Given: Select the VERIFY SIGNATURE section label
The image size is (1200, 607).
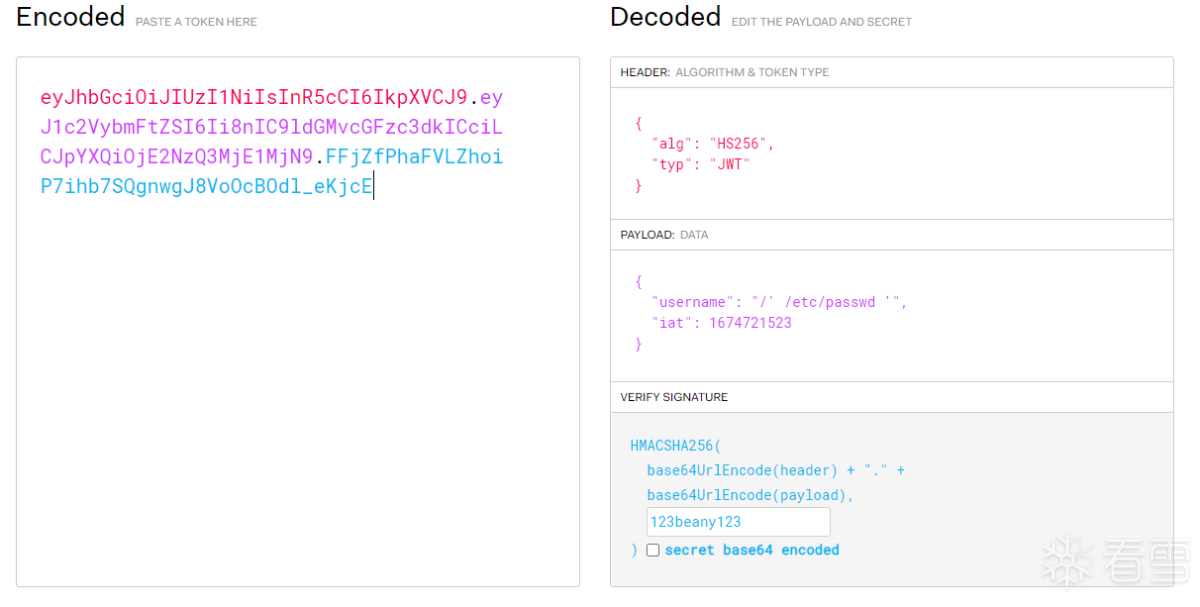Looking at the screenshot, I should (x=674, y=397).
